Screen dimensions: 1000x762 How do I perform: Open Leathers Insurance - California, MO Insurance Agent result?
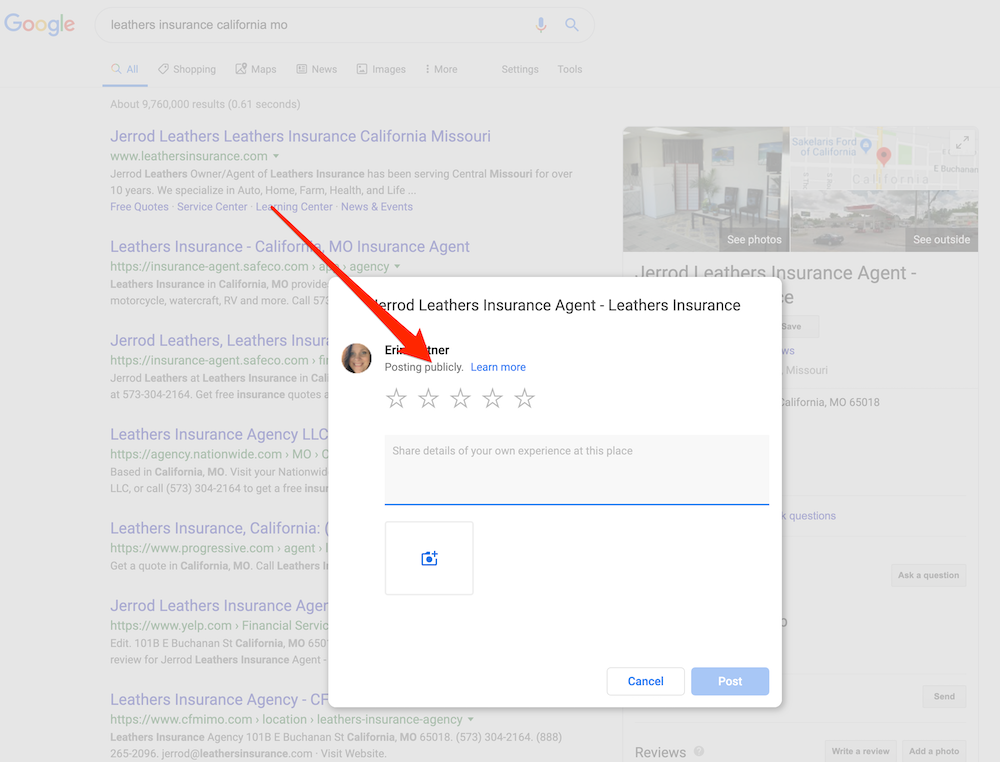[290, 247]
